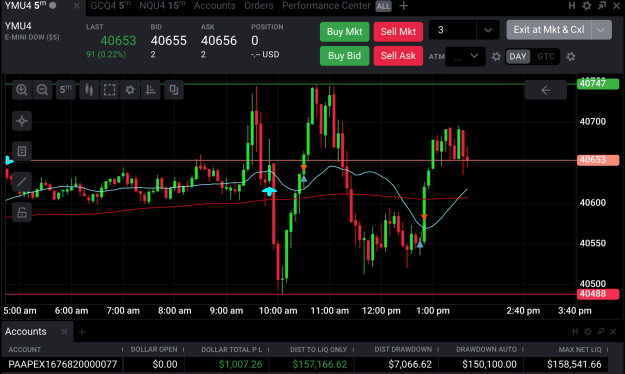Expand the Exit at Mkt & Cxl dropdown arrow
This screenshot has width=625, height=374.
point(601,30)
